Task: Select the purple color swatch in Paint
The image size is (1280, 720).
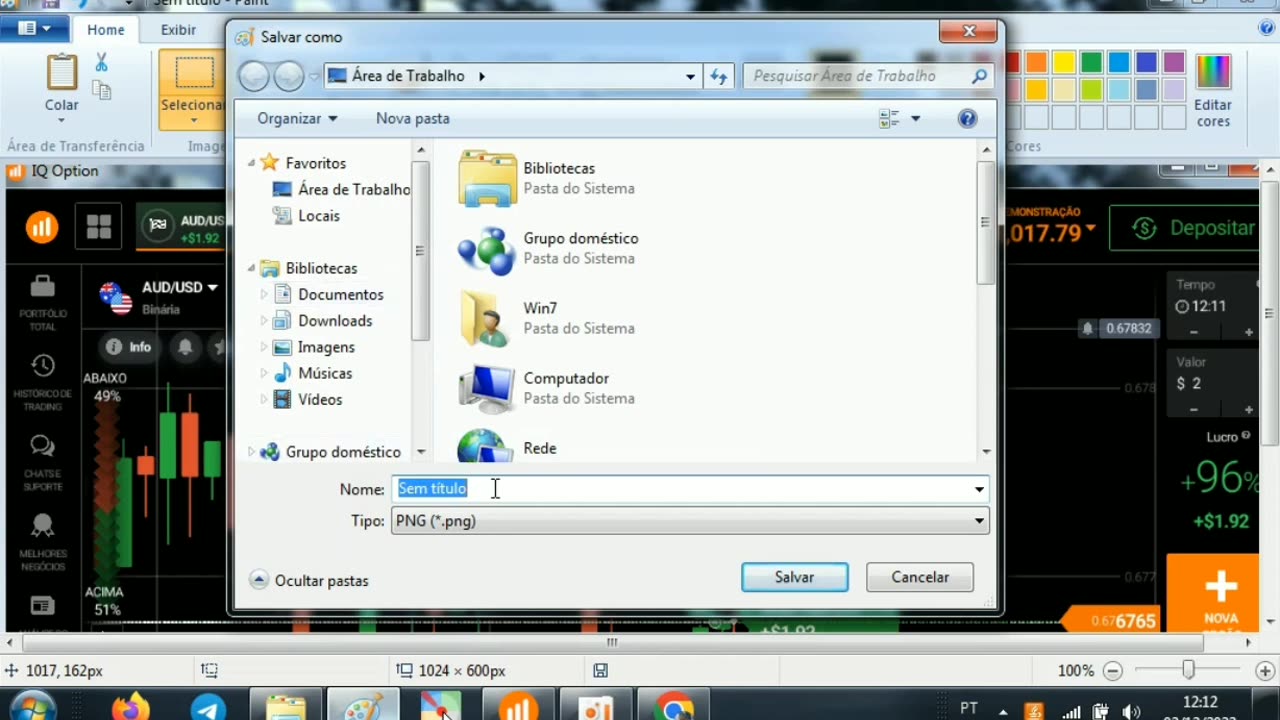Action: point(1174,63)
